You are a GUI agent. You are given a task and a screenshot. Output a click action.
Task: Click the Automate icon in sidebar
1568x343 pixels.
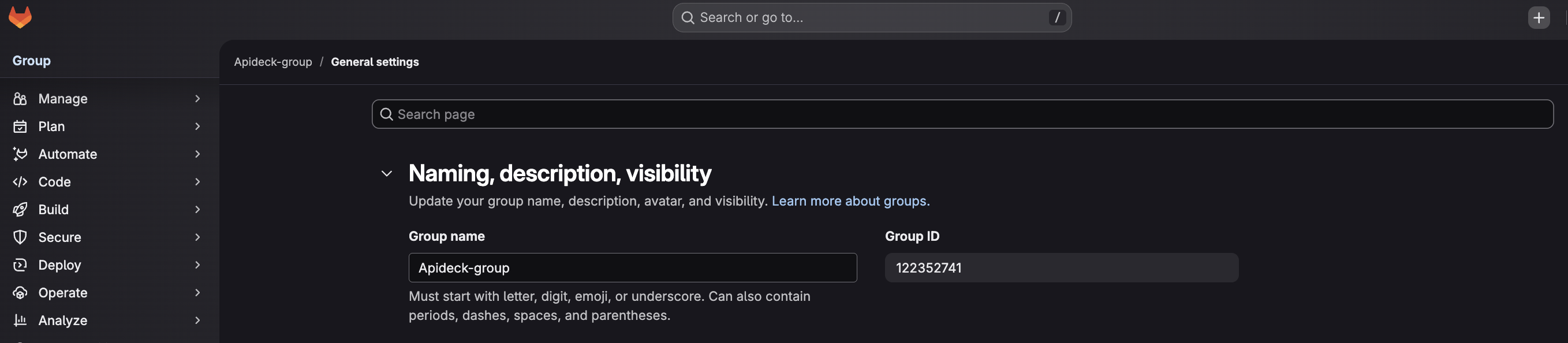20,154
